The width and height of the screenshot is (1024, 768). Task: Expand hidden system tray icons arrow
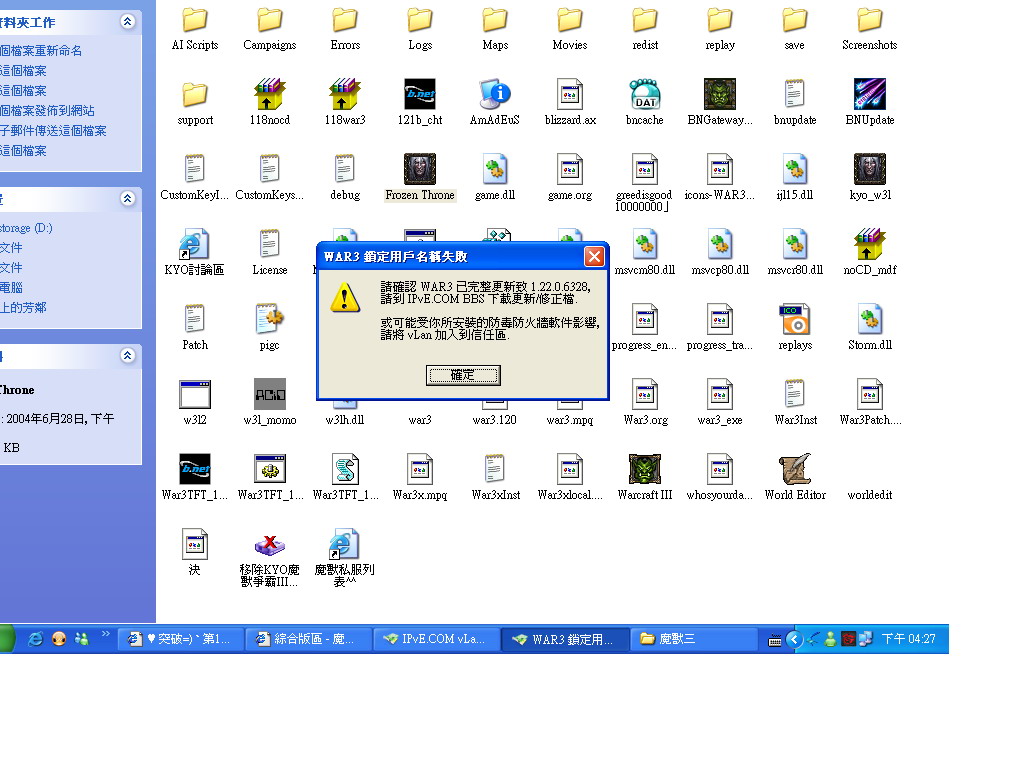(794, 639)
